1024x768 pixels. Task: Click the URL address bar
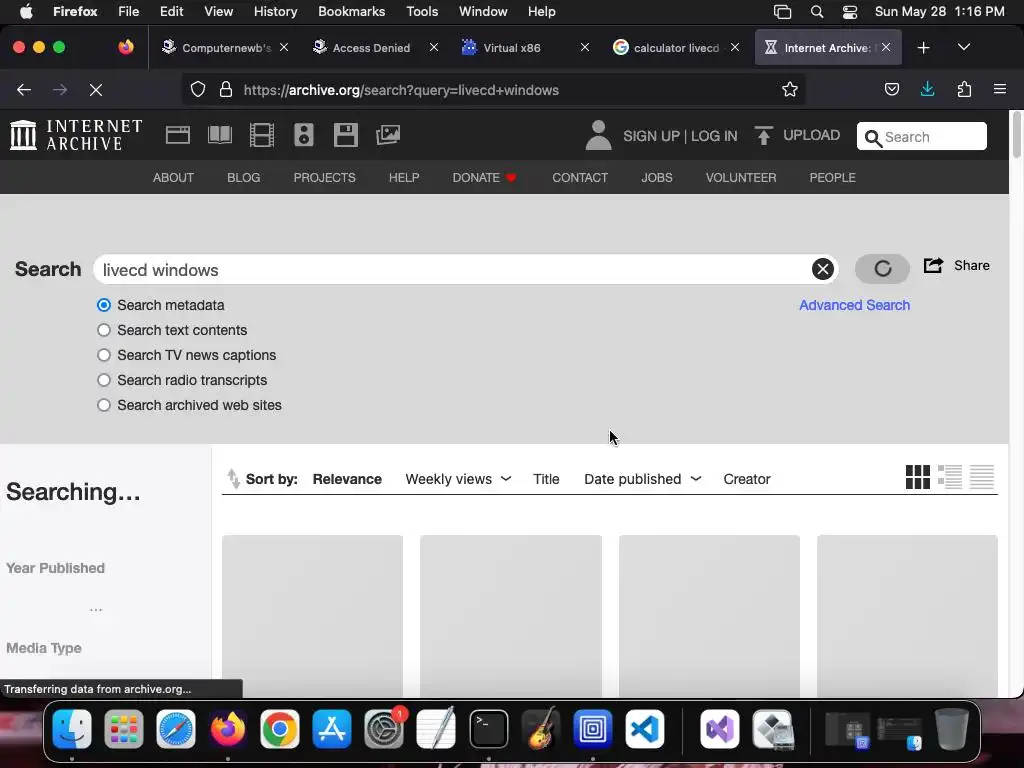(493, 90)
